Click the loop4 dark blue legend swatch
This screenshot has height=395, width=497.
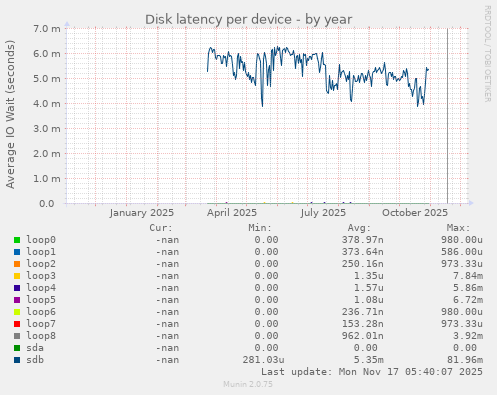tap(17, 288)
